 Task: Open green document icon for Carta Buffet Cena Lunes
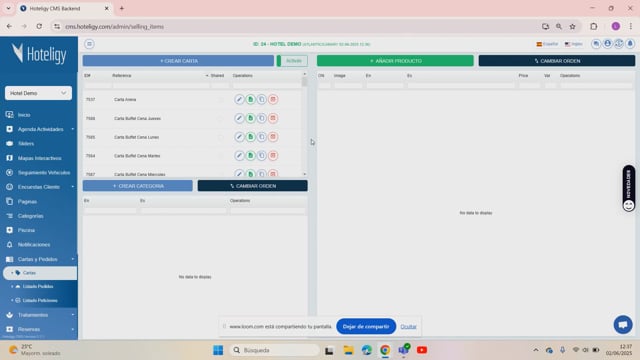251,137
